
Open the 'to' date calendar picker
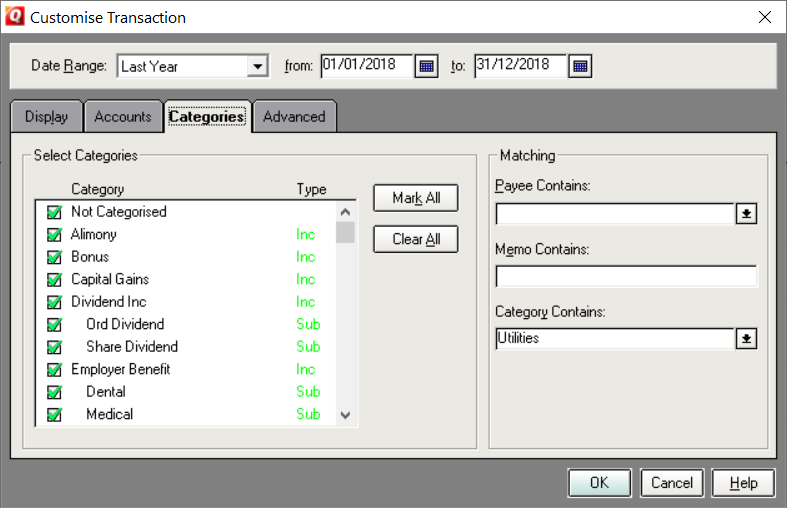[581, 67]
